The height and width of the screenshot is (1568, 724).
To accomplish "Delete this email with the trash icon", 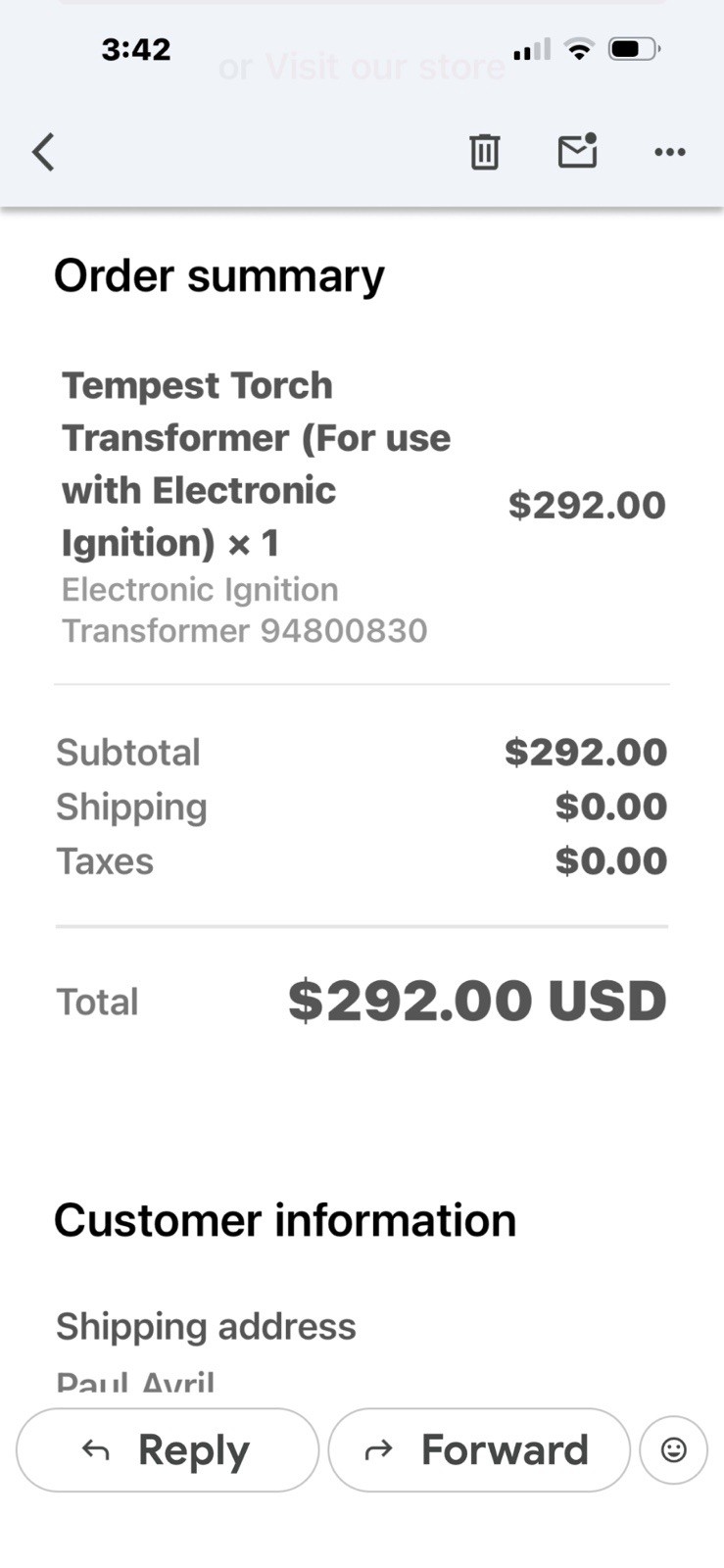I will pyautogui.click(x=484, y=152).
